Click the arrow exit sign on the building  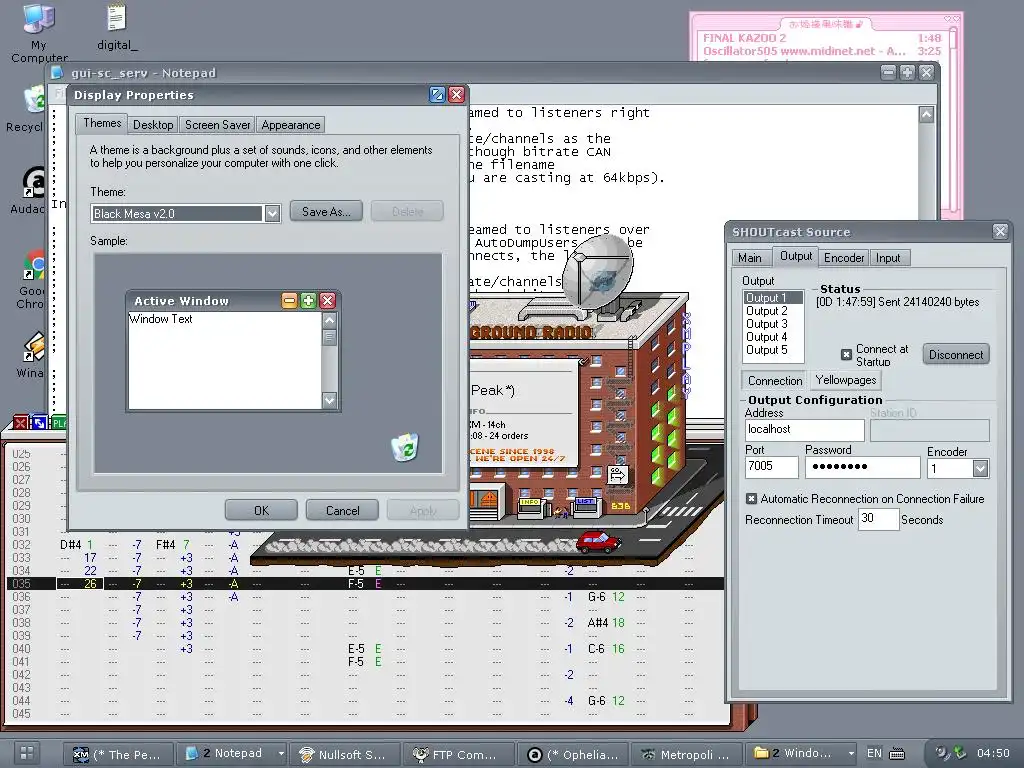click(617, 475)
